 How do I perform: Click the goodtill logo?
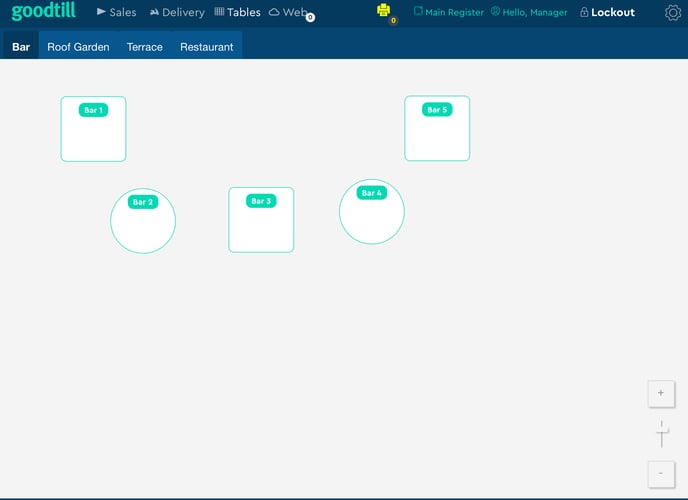point(43,11)
